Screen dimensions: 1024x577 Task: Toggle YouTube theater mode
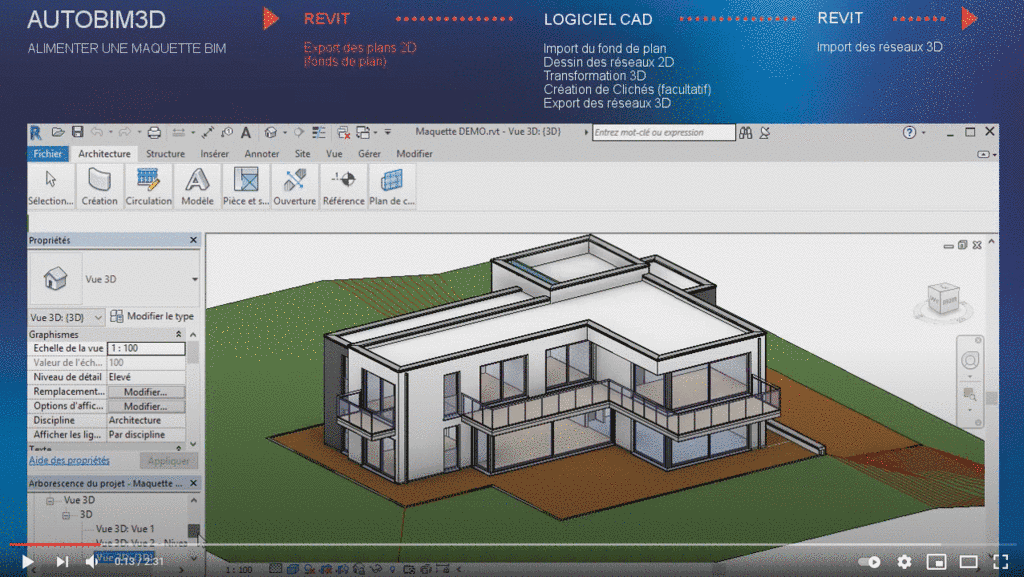968,561
